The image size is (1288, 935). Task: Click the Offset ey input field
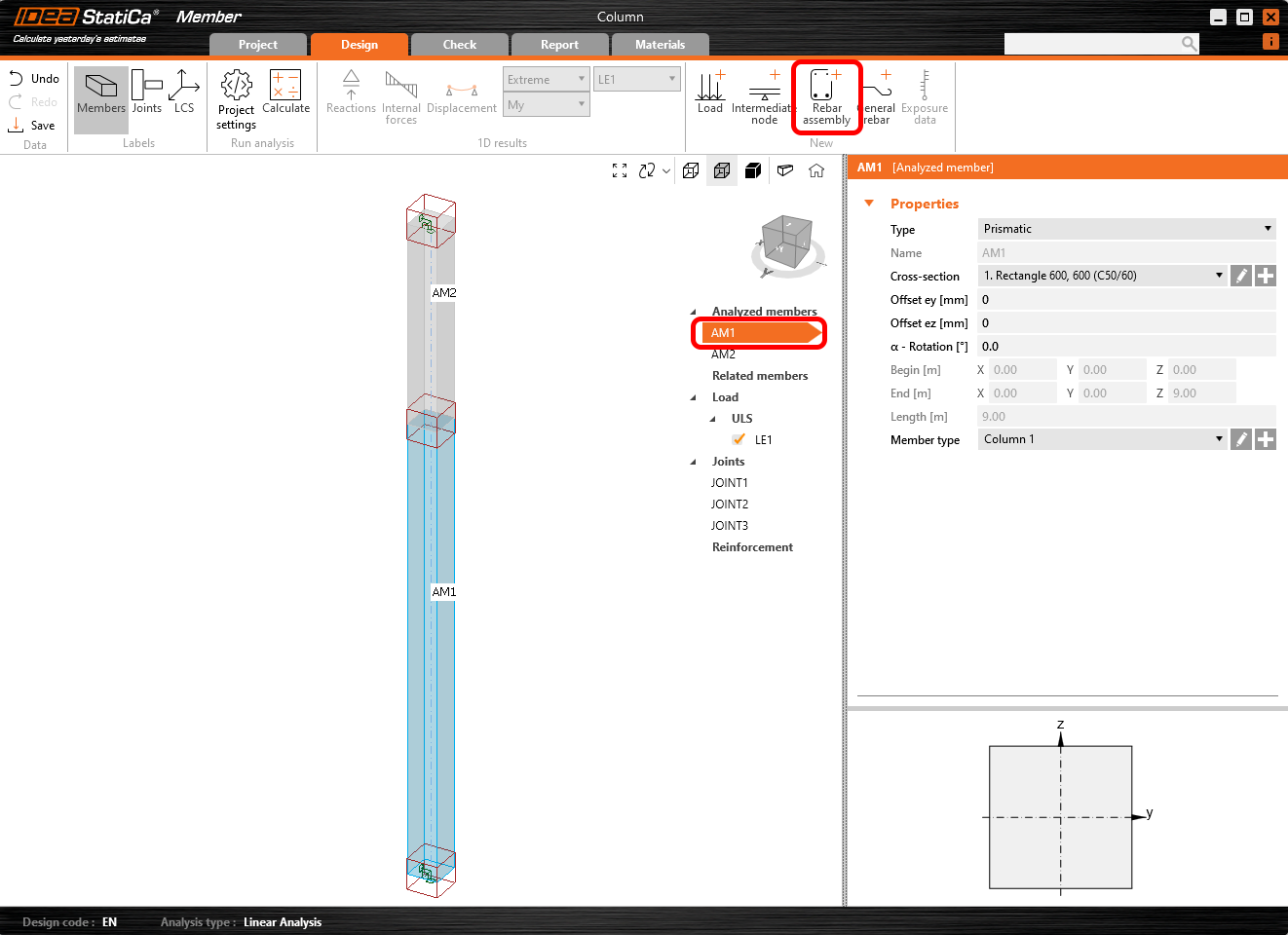click(1126, 300)
